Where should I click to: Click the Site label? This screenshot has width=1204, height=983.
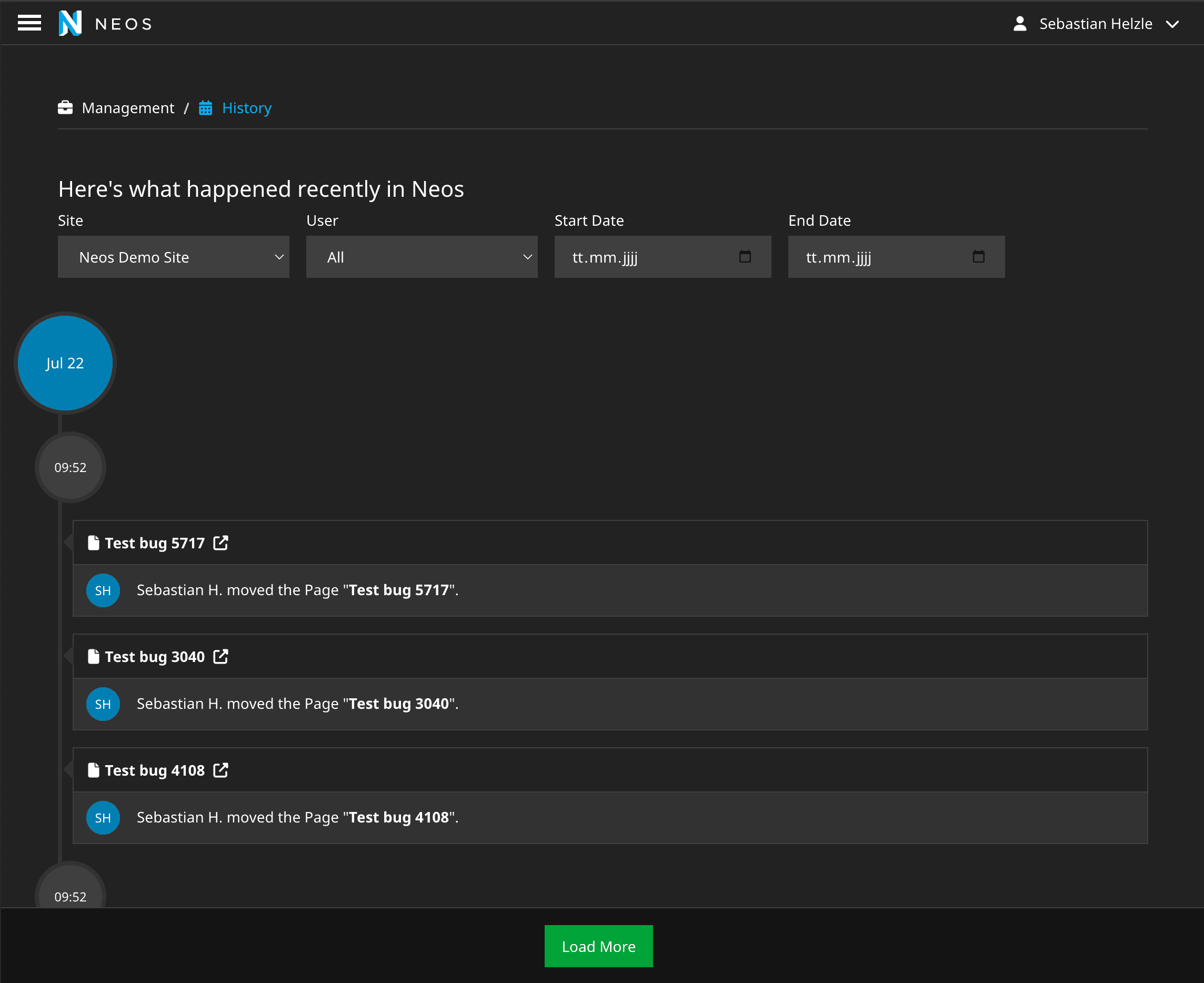pos(70,220)
